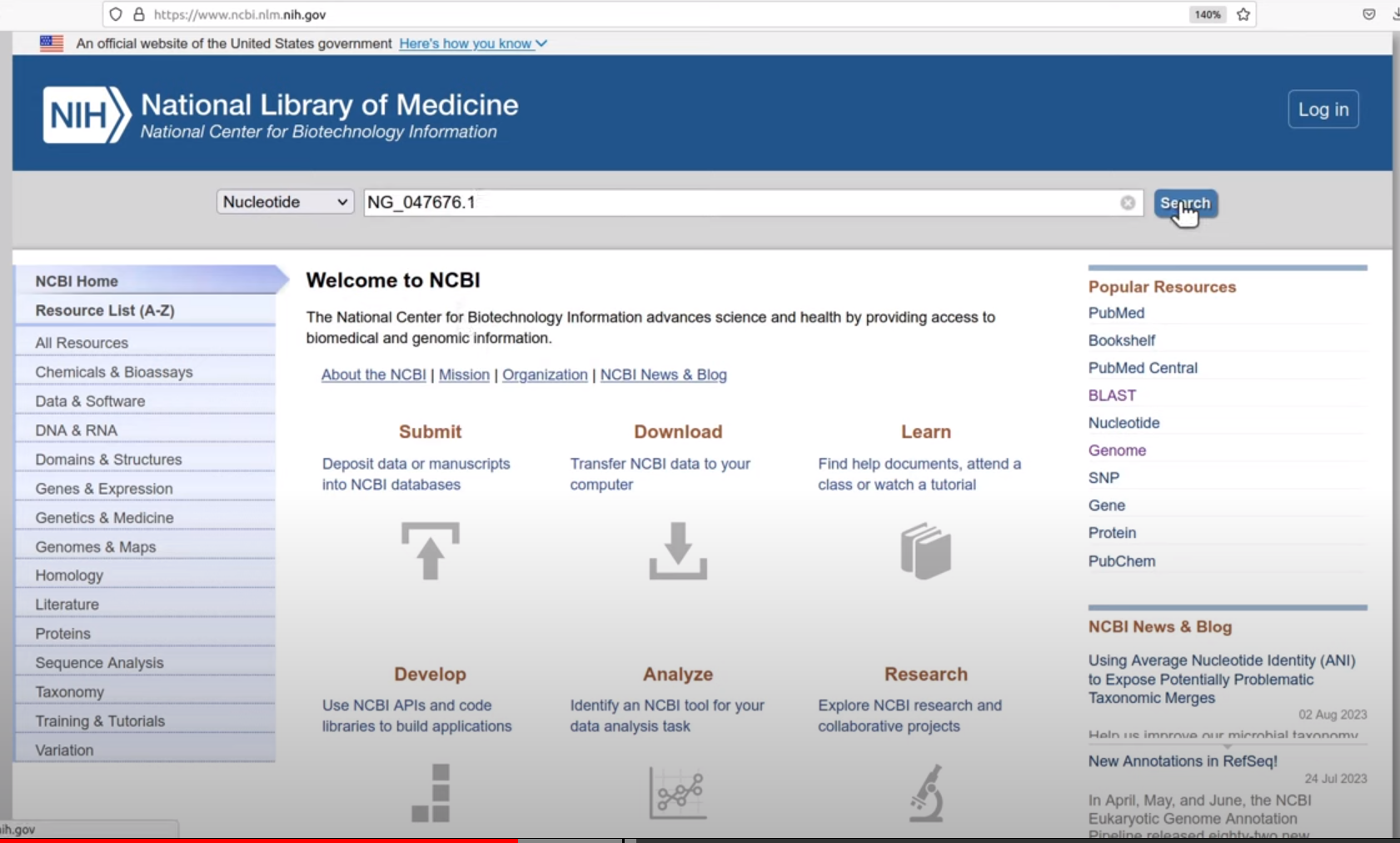The image size is (1400, 843).
Task: Open the BLAST popular resource link
Action: coord(1112,395)
